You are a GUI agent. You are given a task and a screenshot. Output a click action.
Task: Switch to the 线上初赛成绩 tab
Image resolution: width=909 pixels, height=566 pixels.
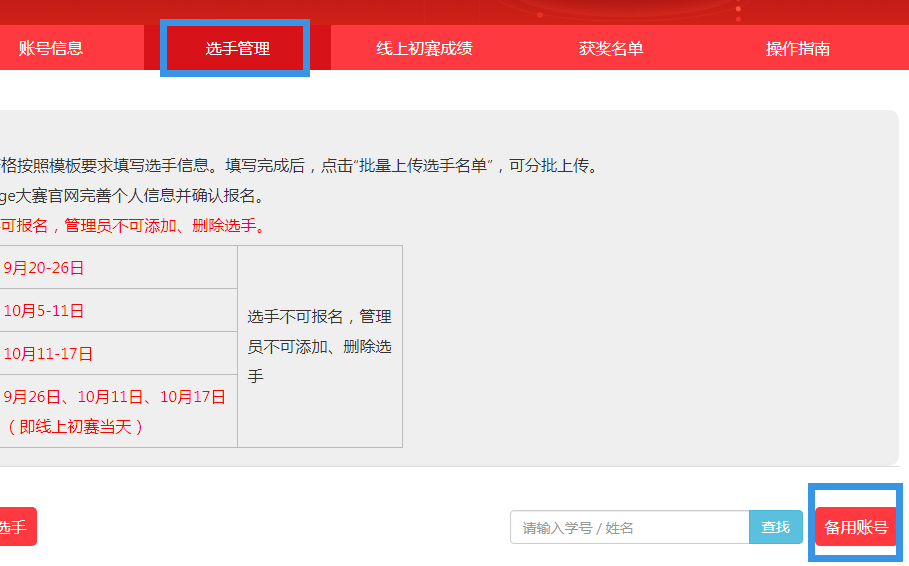424,48
